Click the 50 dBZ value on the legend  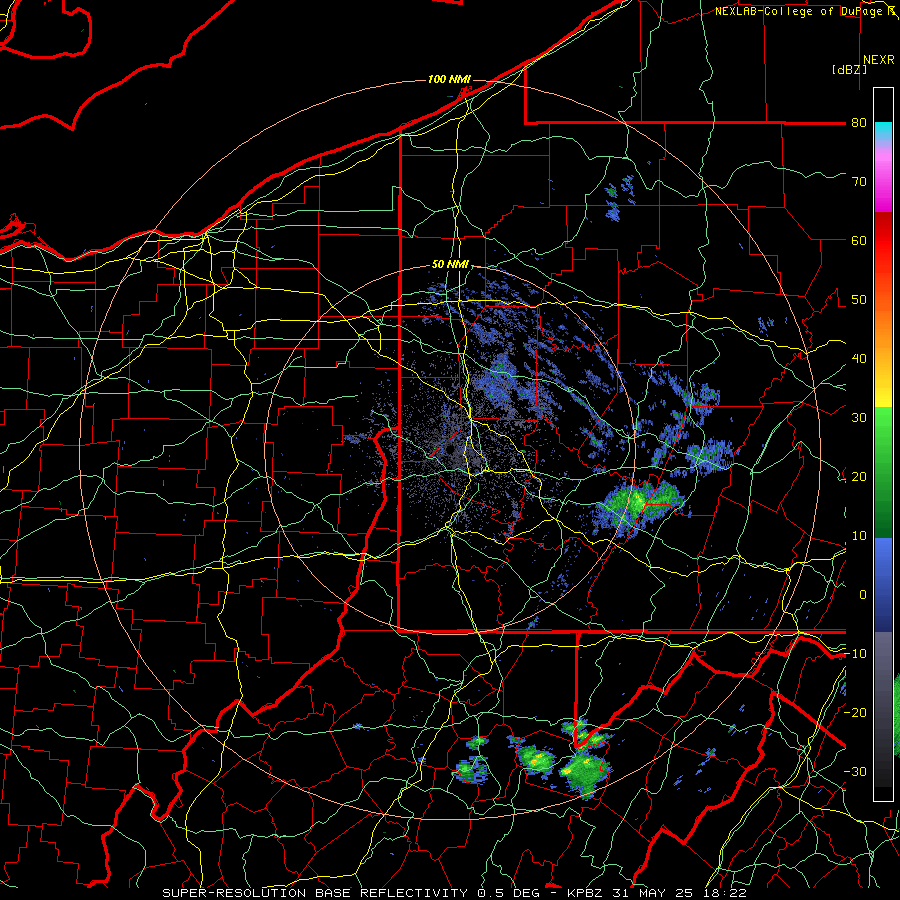pos(859,300)
